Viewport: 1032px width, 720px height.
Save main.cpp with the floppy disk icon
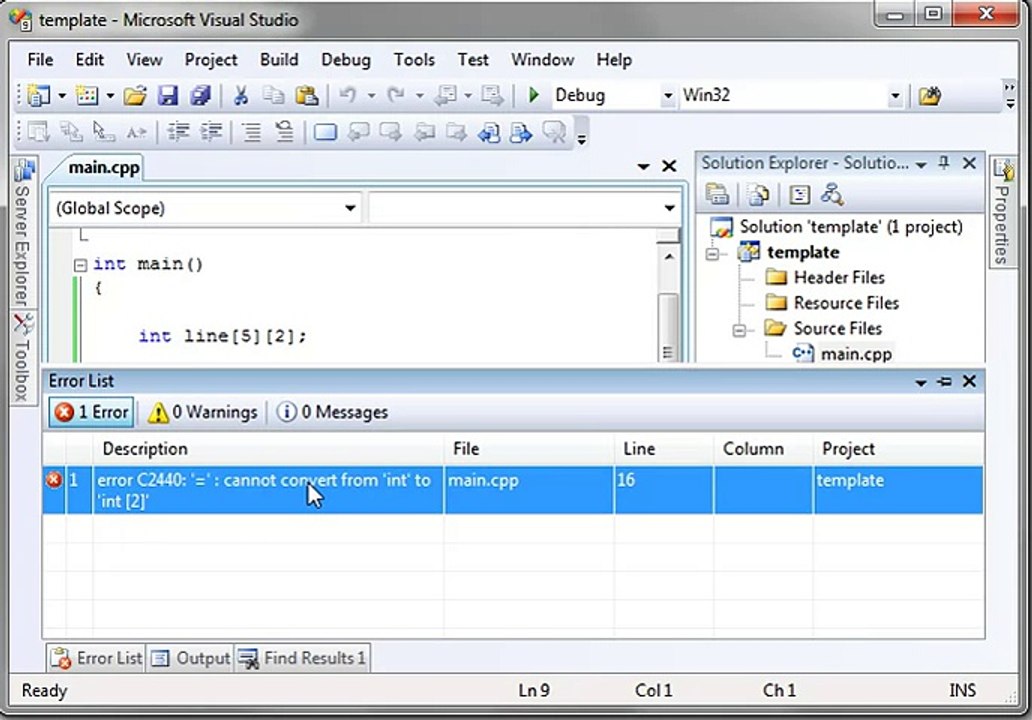click(168, 96)
